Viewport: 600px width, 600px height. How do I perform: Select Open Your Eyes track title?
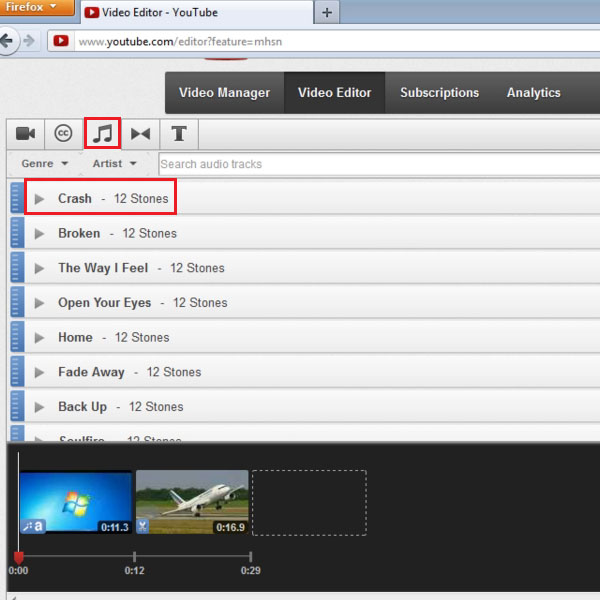click(x=104, y=303)
